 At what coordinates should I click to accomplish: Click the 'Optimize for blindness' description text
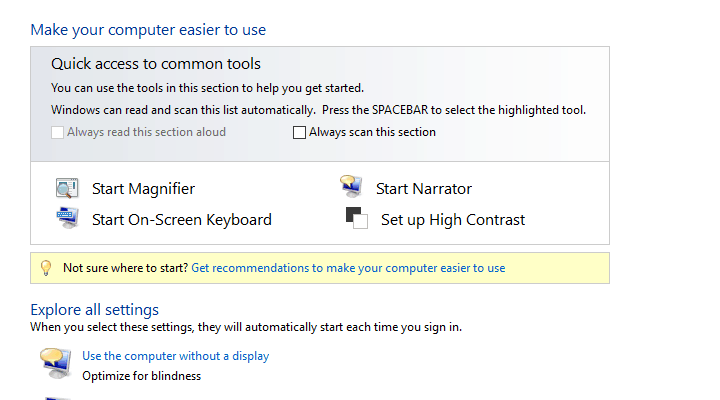point(141,376)
